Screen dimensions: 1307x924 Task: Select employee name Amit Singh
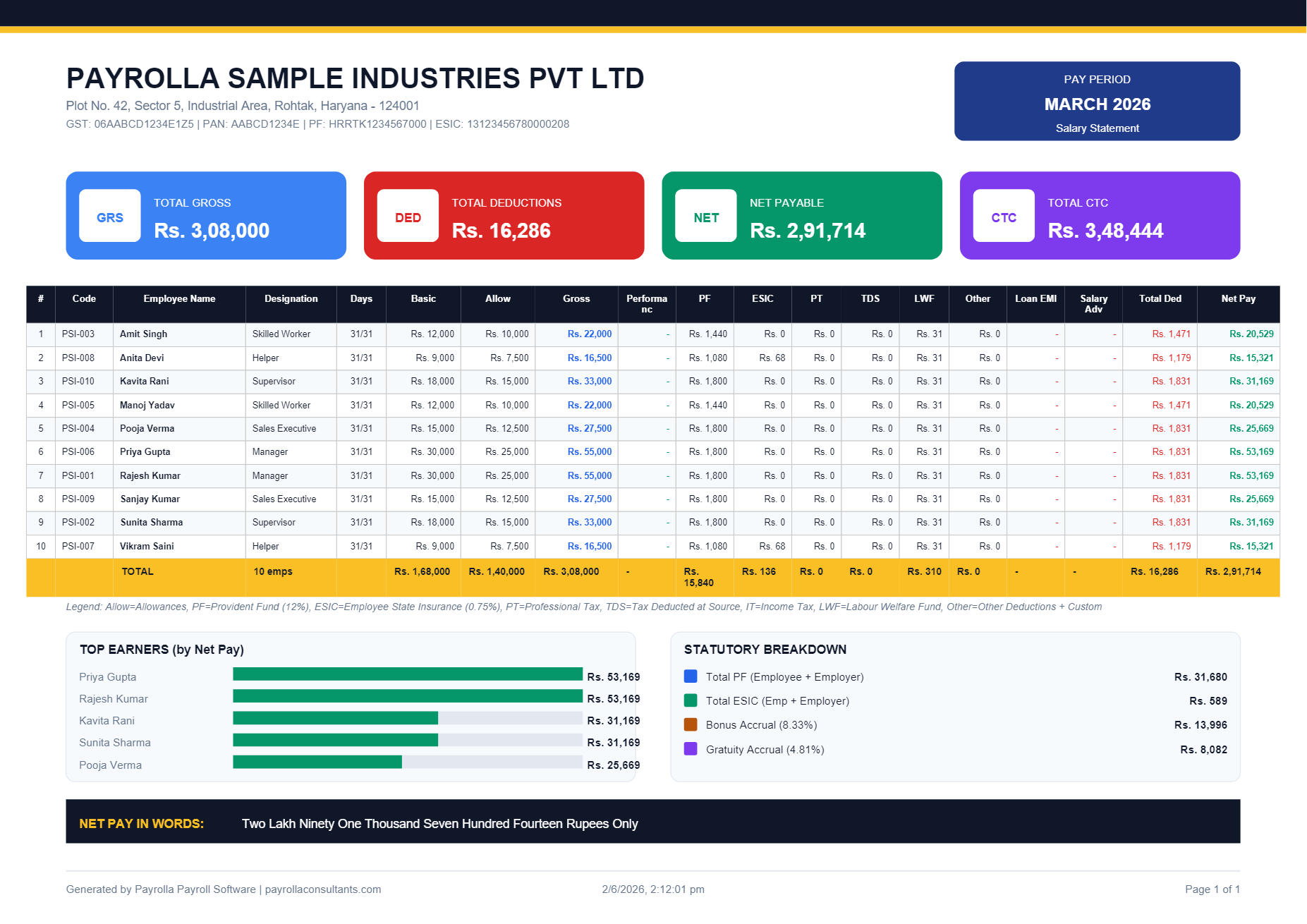143,334
